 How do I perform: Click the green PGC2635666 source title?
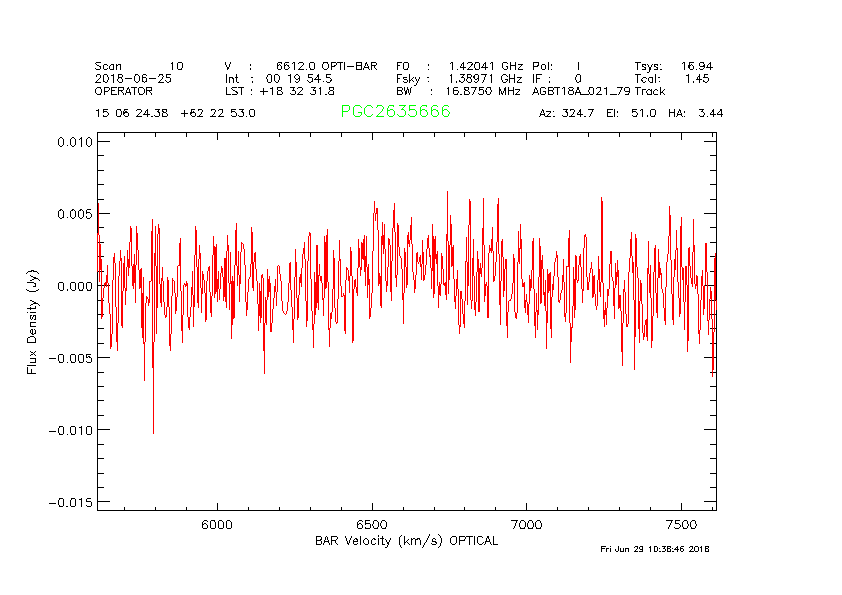(395, 112)
